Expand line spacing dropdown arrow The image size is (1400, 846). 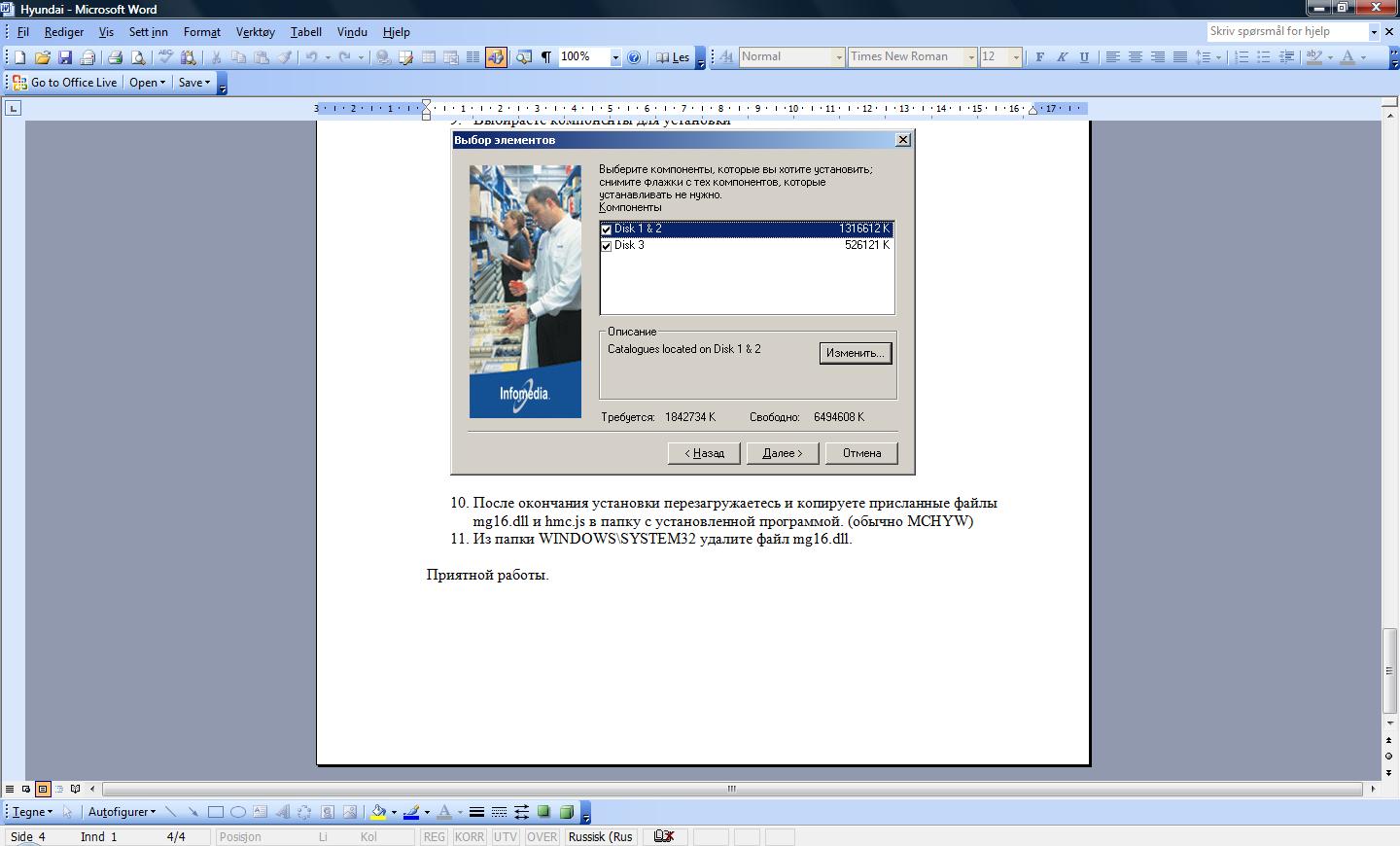1218,57
